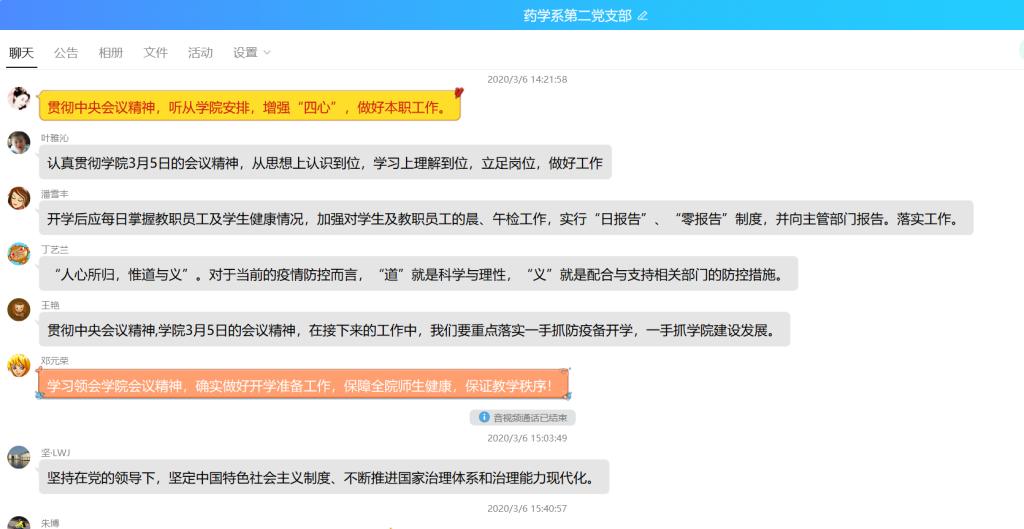The height and width of the screenshot is (529, 1024).
Task: Open 潘雪丰's avatar profile
Action: point(19,199)
